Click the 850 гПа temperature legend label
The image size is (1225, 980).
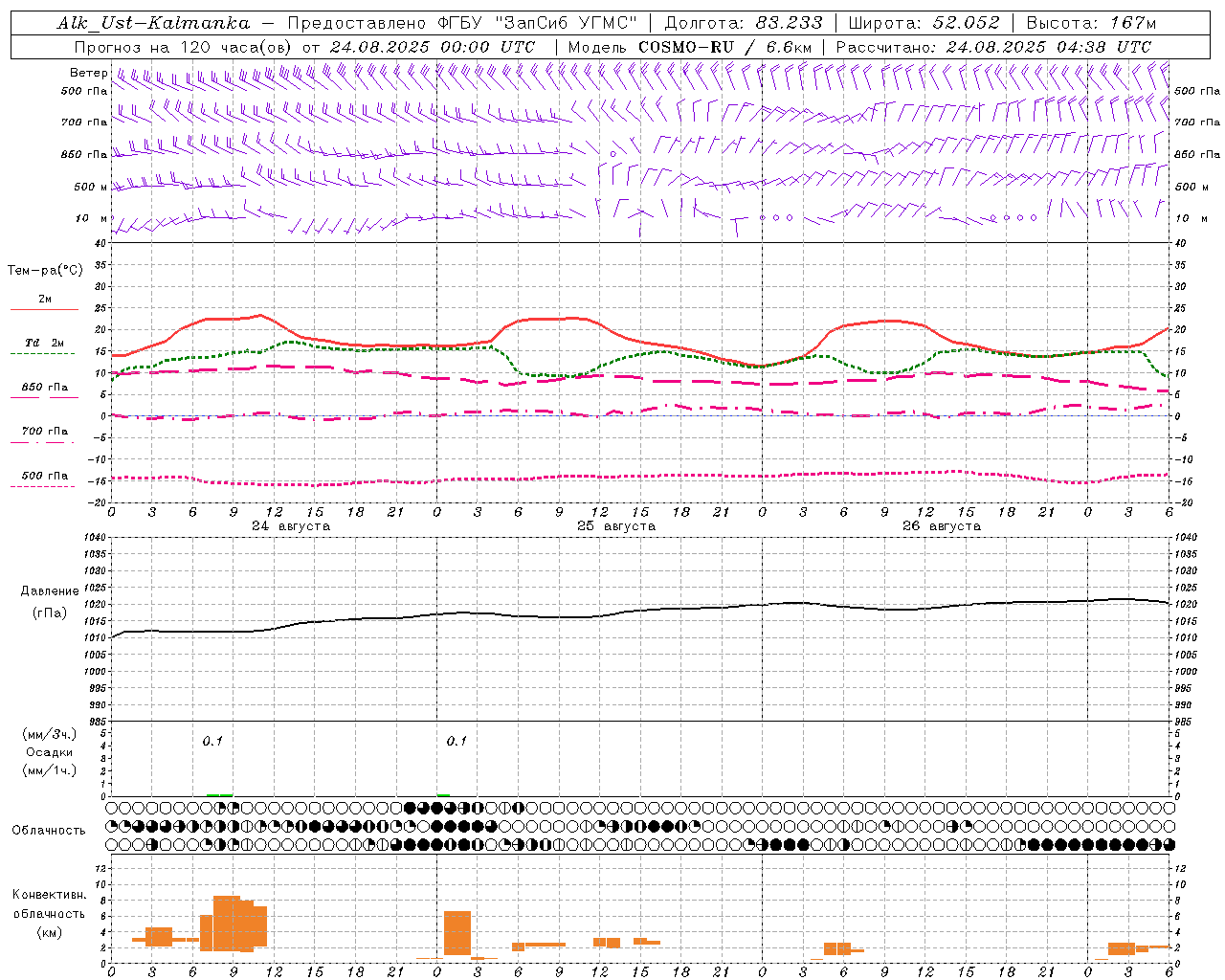click(45, 388)
